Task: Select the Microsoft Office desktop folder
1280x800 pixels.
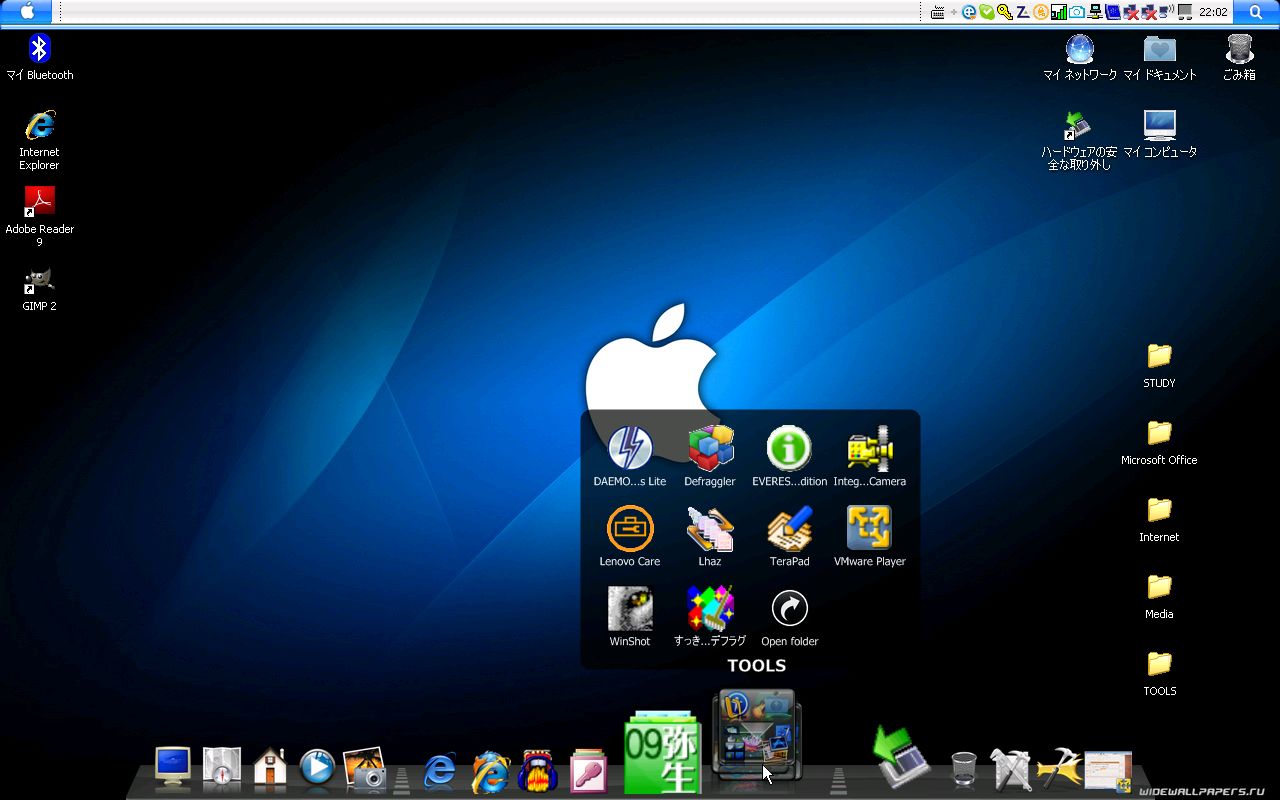Action: [x=1159, y=442]
